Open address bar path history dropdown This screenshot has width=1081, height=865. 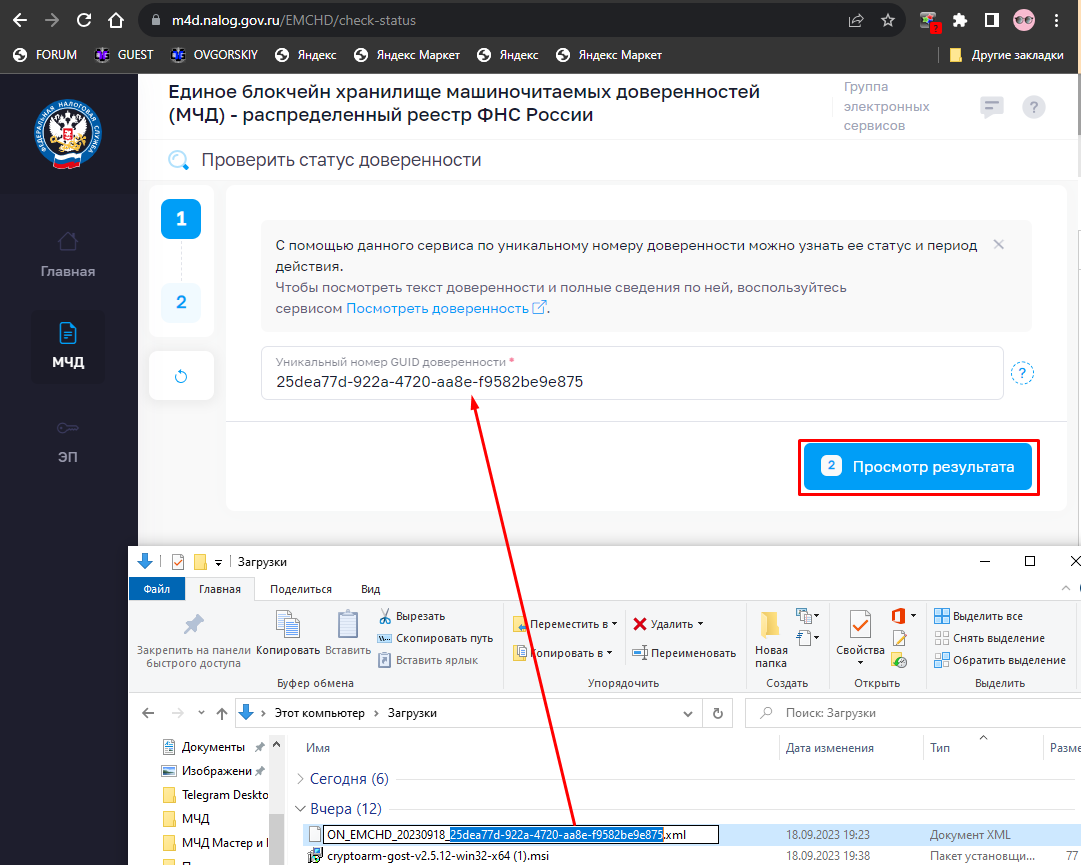pyautogui.click(x=687, y=713)
